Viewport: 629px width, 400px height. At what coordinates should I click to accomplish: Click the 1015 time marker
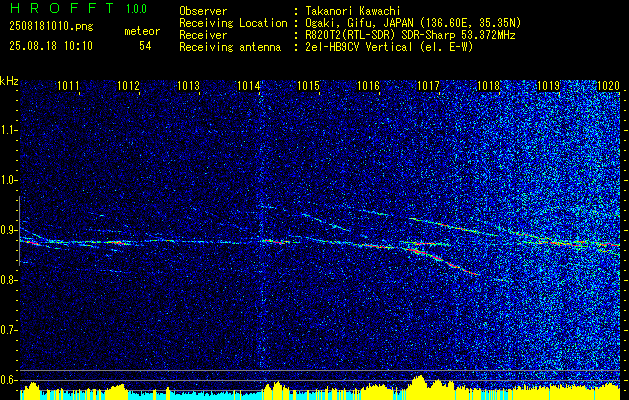pos(308,85)
